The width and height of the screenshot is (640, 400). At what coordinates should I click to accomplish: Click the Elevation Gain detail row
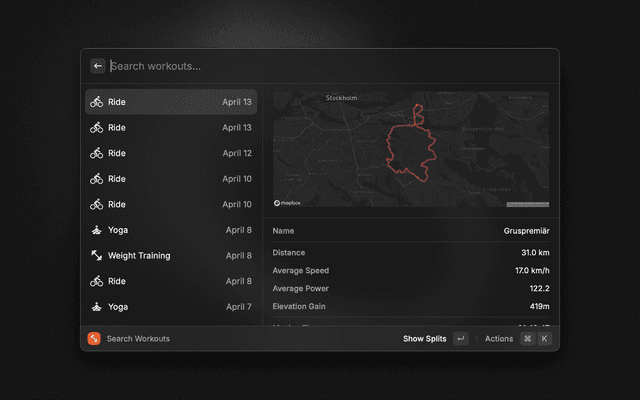410,306
